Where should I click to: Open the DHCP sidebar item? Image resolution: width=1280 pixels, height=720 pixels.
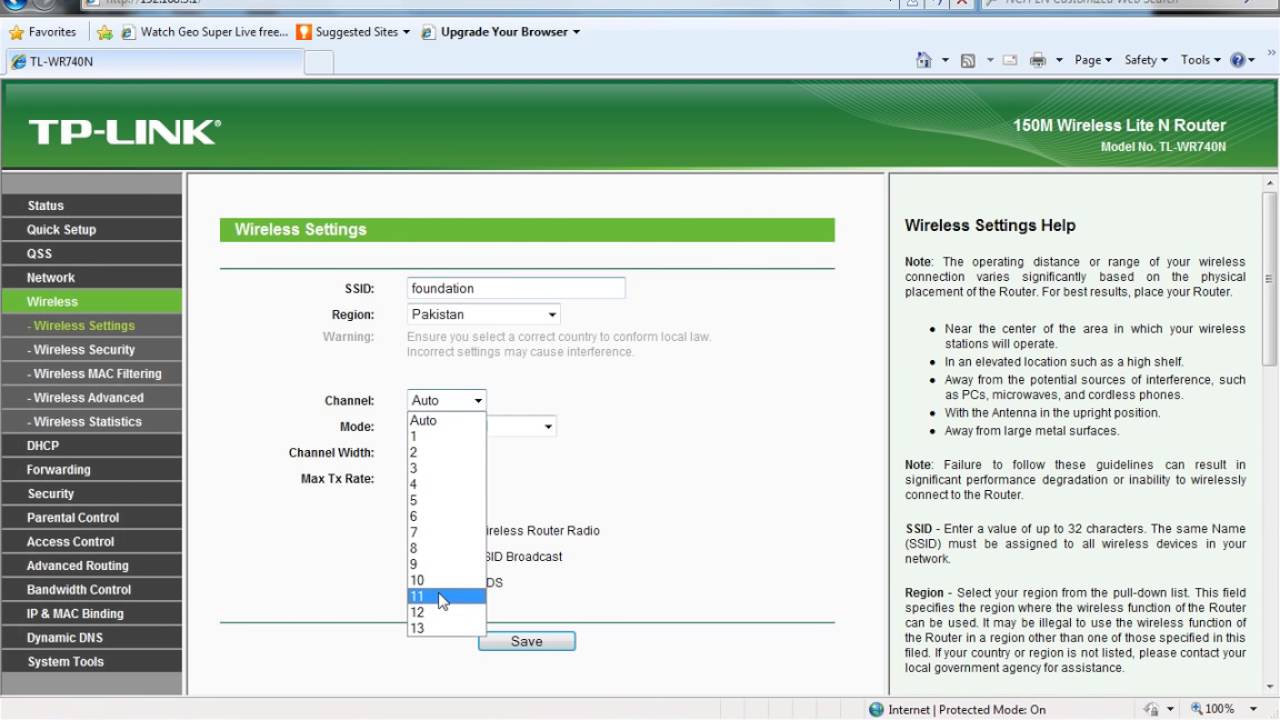91,445
